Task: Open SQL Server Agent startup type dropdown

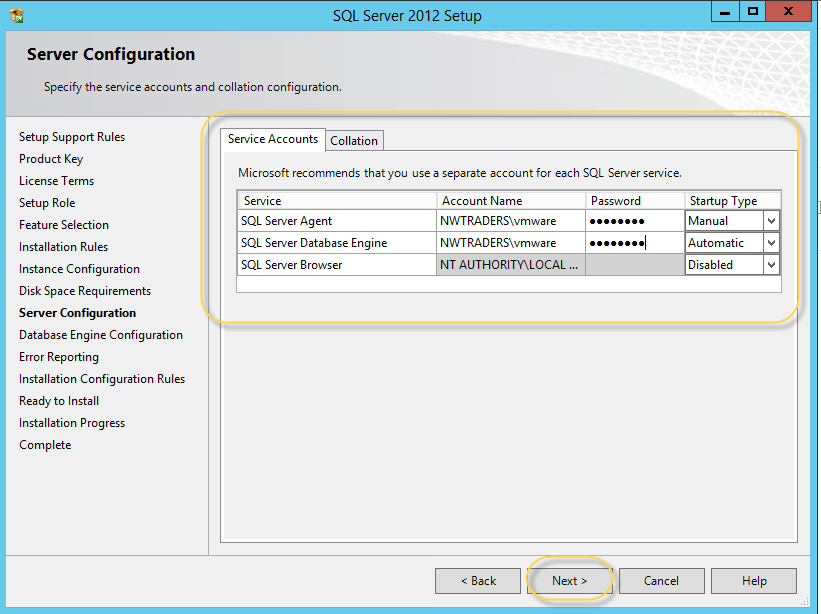Action: click(770, 221)
